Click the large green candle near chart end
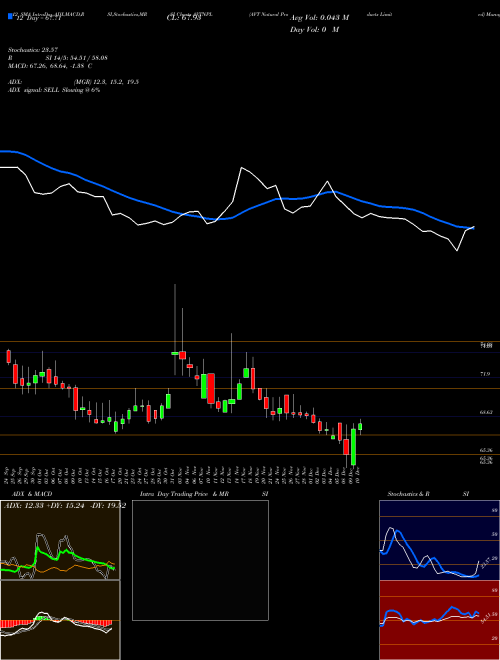The width and height of the screenshot is (500, 660). [353, 447]
